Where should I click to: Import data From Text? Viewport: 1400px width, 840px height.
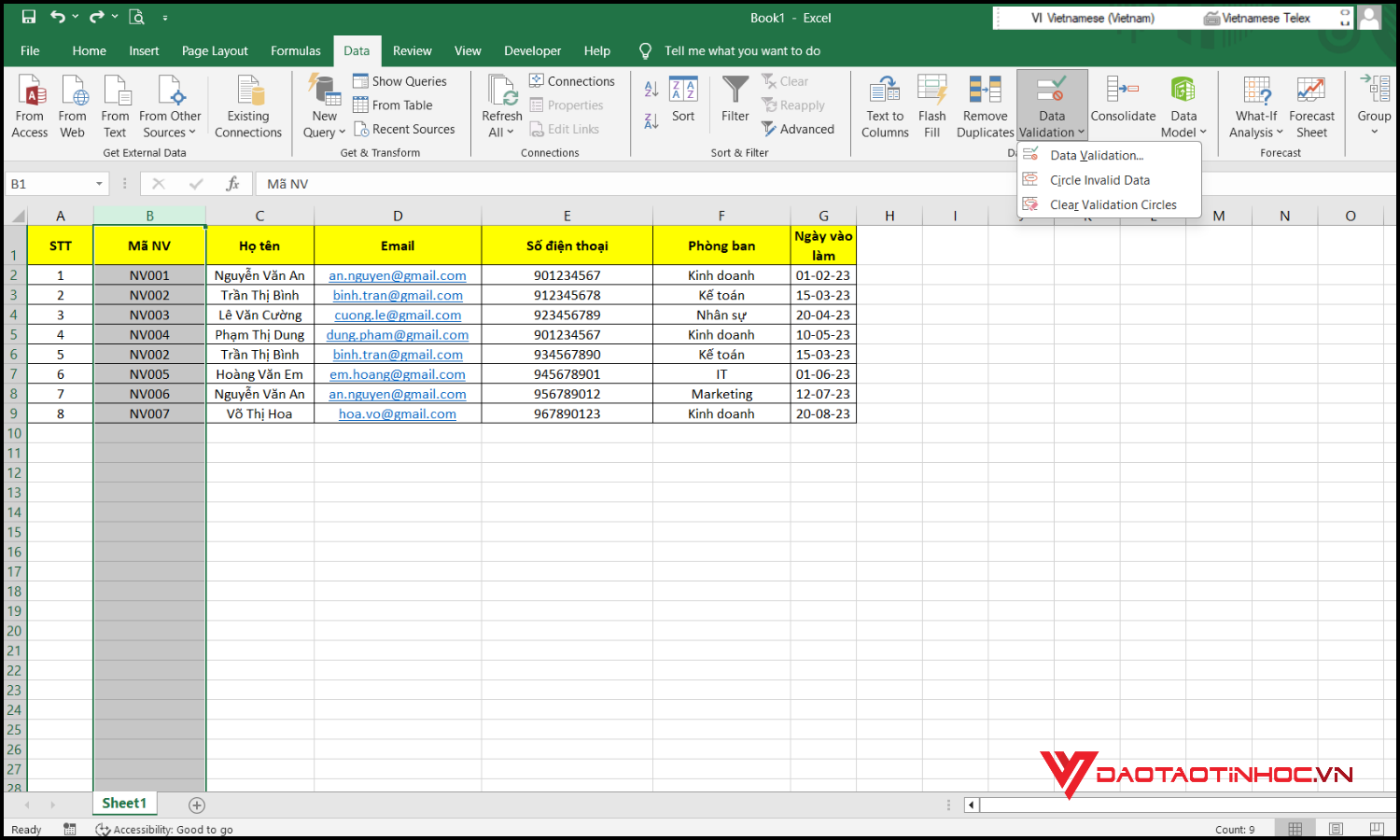tap(115, 106)
